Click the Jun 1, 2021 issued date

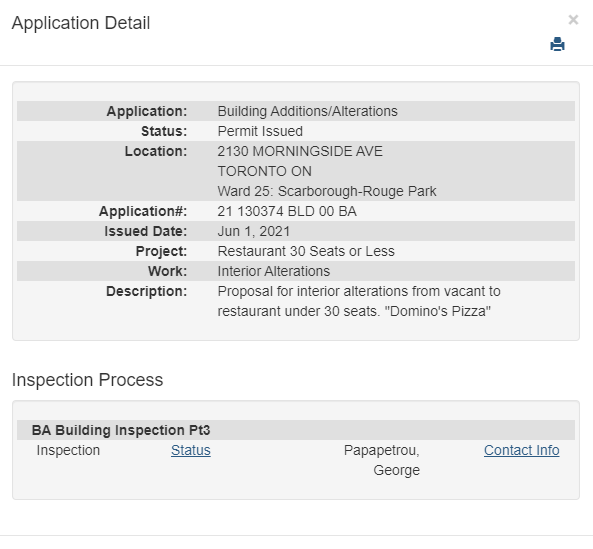point(254,231)
